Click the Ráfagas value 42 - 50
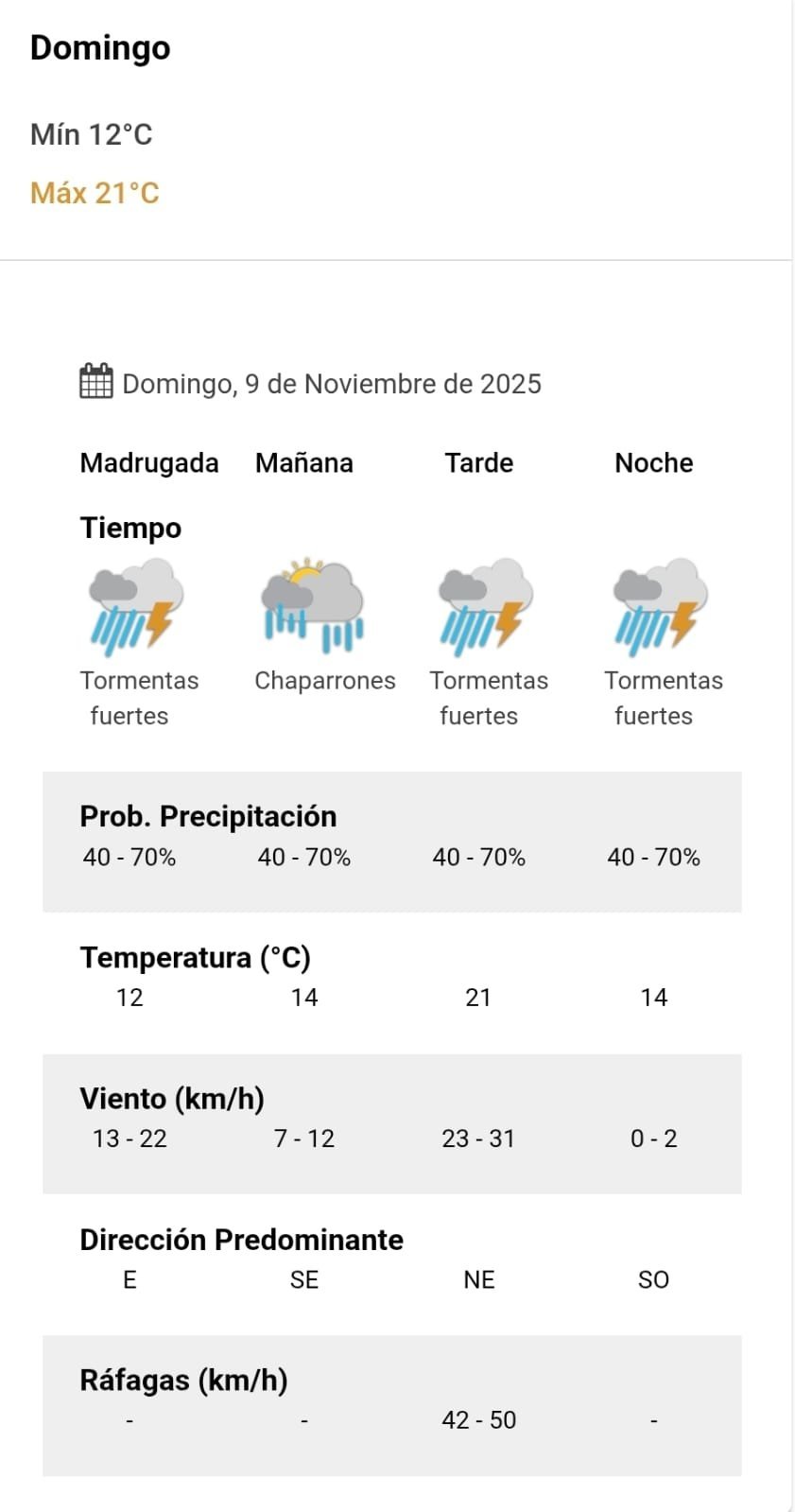This screenshot has height=1512, width=795. click(x=479, y=1420)
